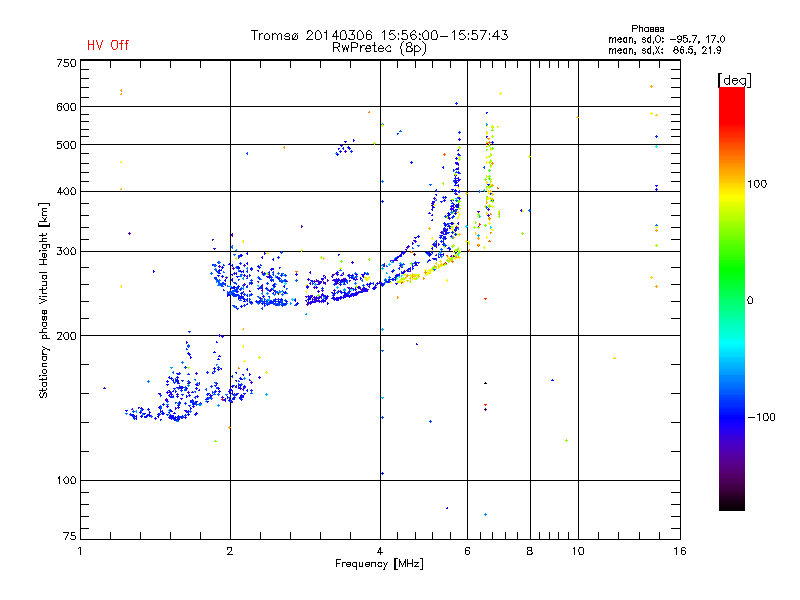800x600 pixels.
Task: Click the small blue echo cluster near 500 km
Action: coord(345,148)
